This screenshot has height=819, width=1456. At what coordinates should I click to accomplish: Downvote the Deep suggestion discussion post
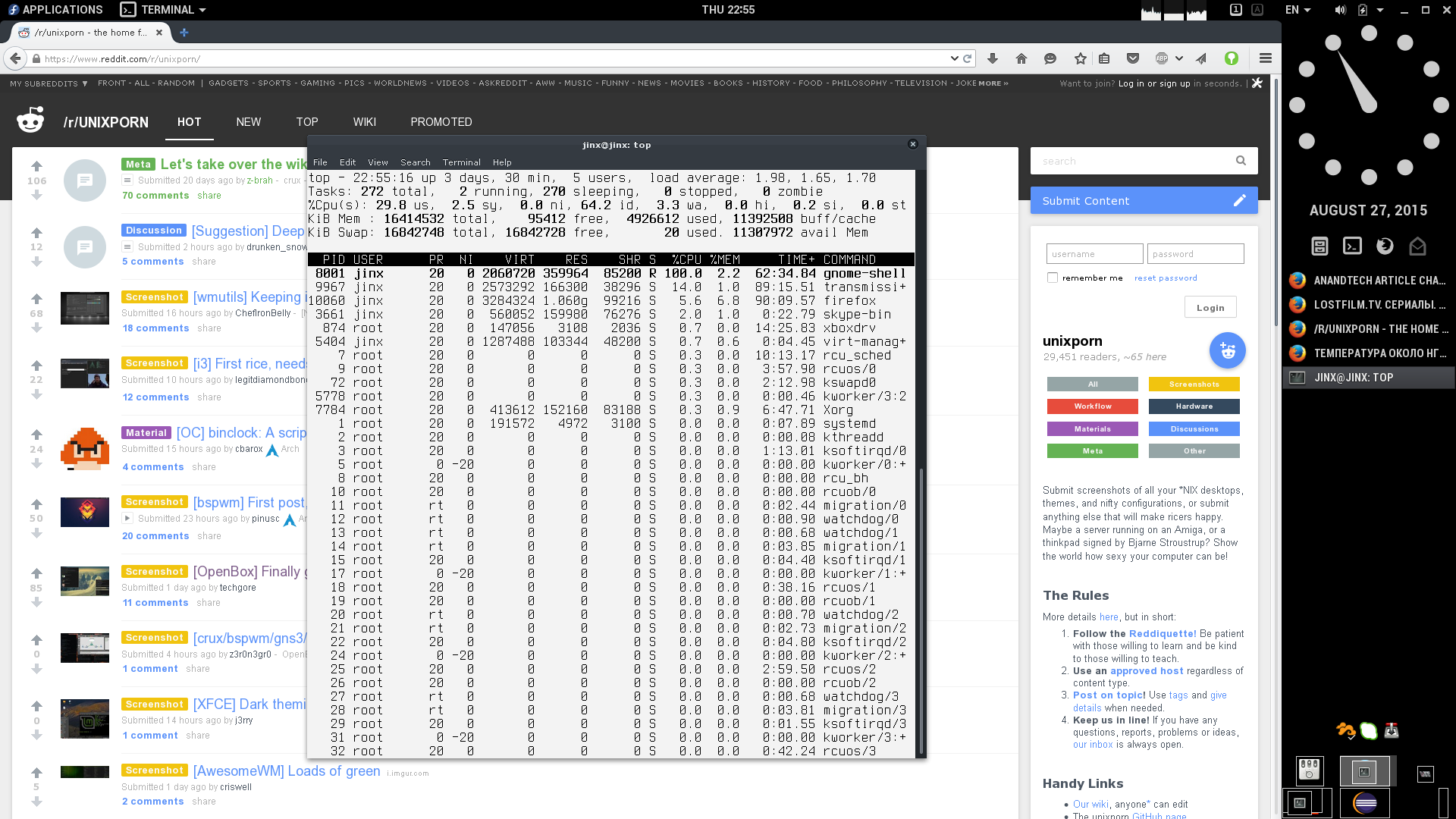coord(36,262)
